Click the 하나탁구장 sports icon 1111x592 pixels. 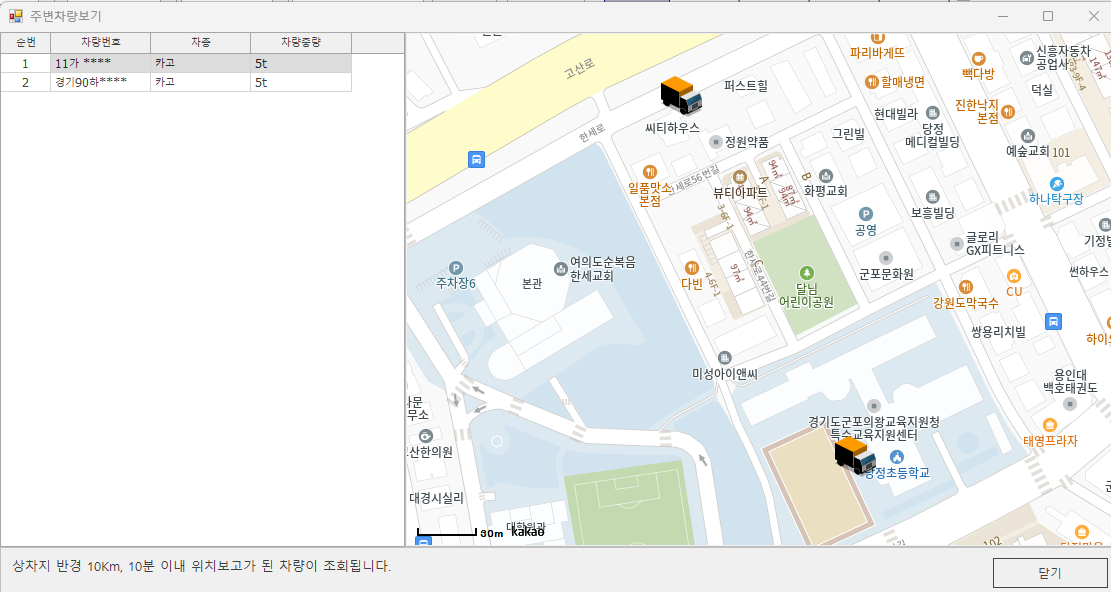coord(1057,184)
